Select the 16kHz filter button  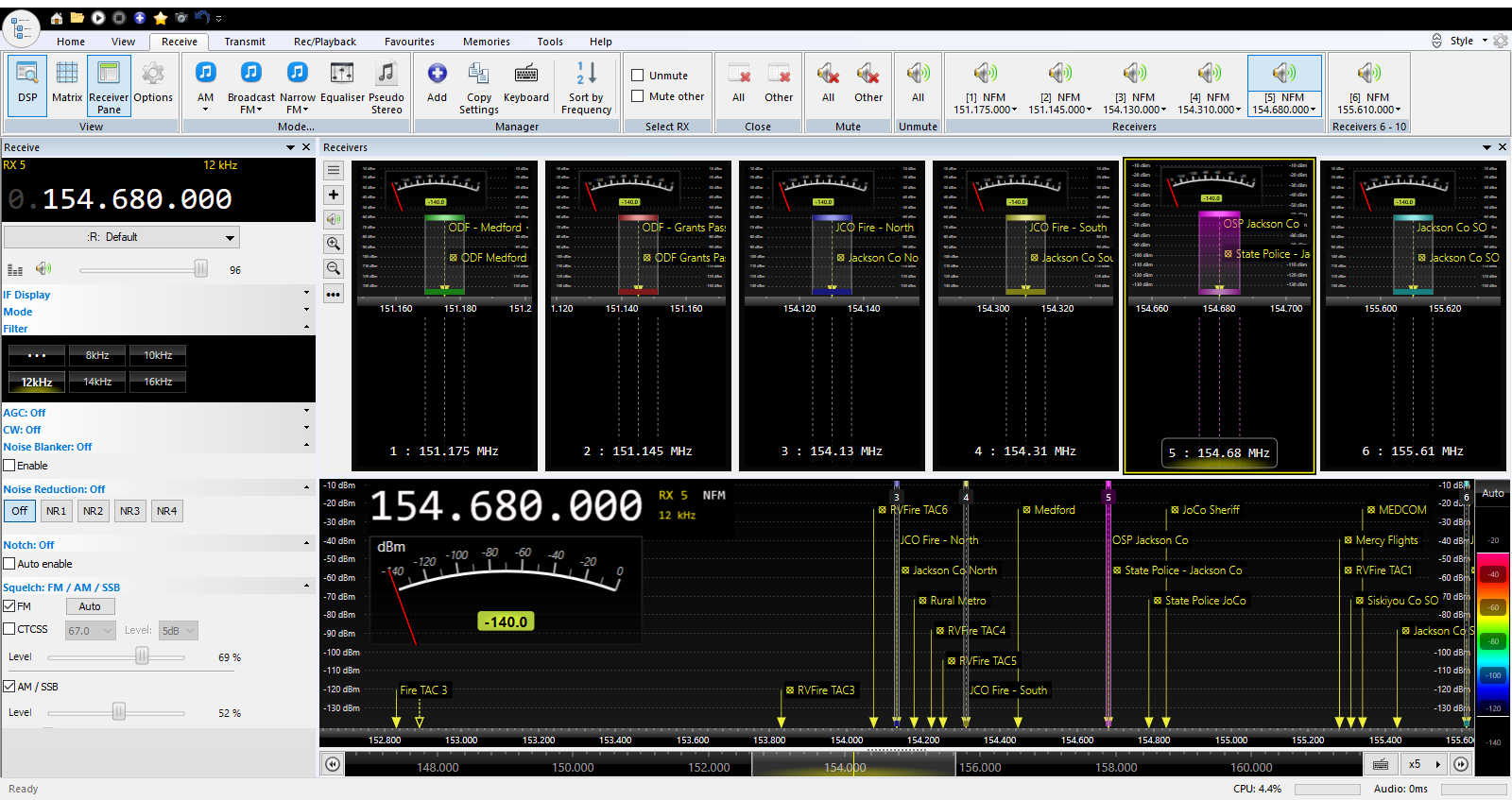(x=158, y=382)
